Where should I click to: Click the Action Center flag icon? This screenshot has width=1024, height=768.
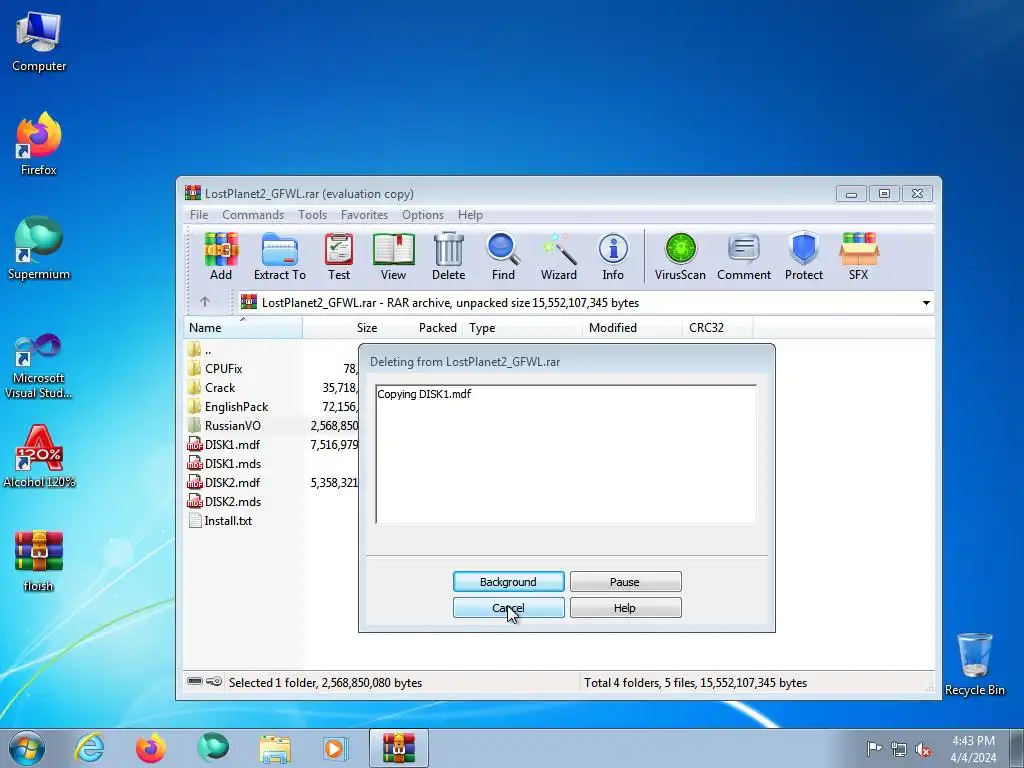coord(874,748)
